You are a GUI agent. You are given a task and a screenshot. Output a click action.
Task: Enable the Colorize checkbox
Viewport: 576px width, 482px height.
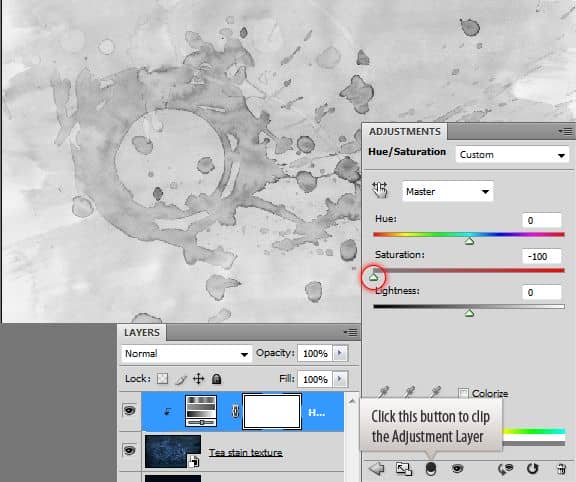coord(464,393)
